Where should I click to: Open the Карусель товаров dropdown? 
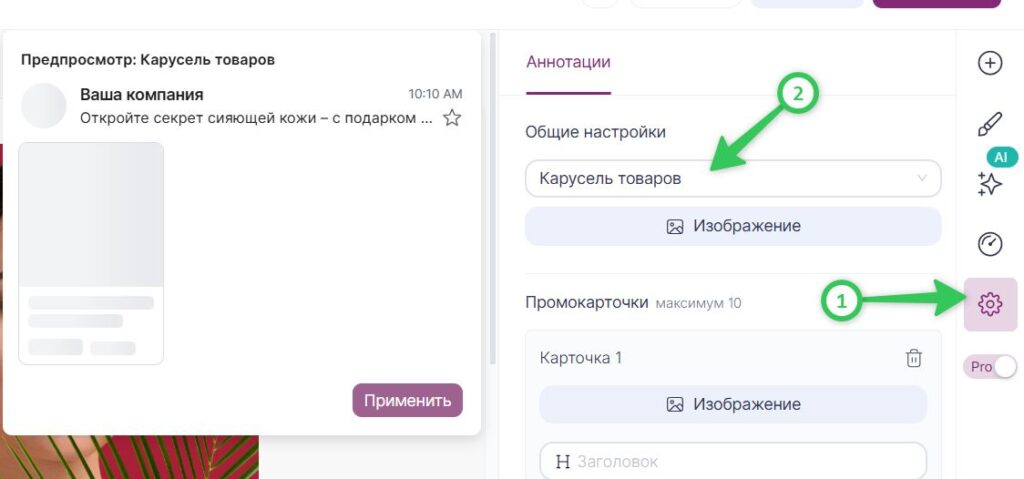point(733,178)
